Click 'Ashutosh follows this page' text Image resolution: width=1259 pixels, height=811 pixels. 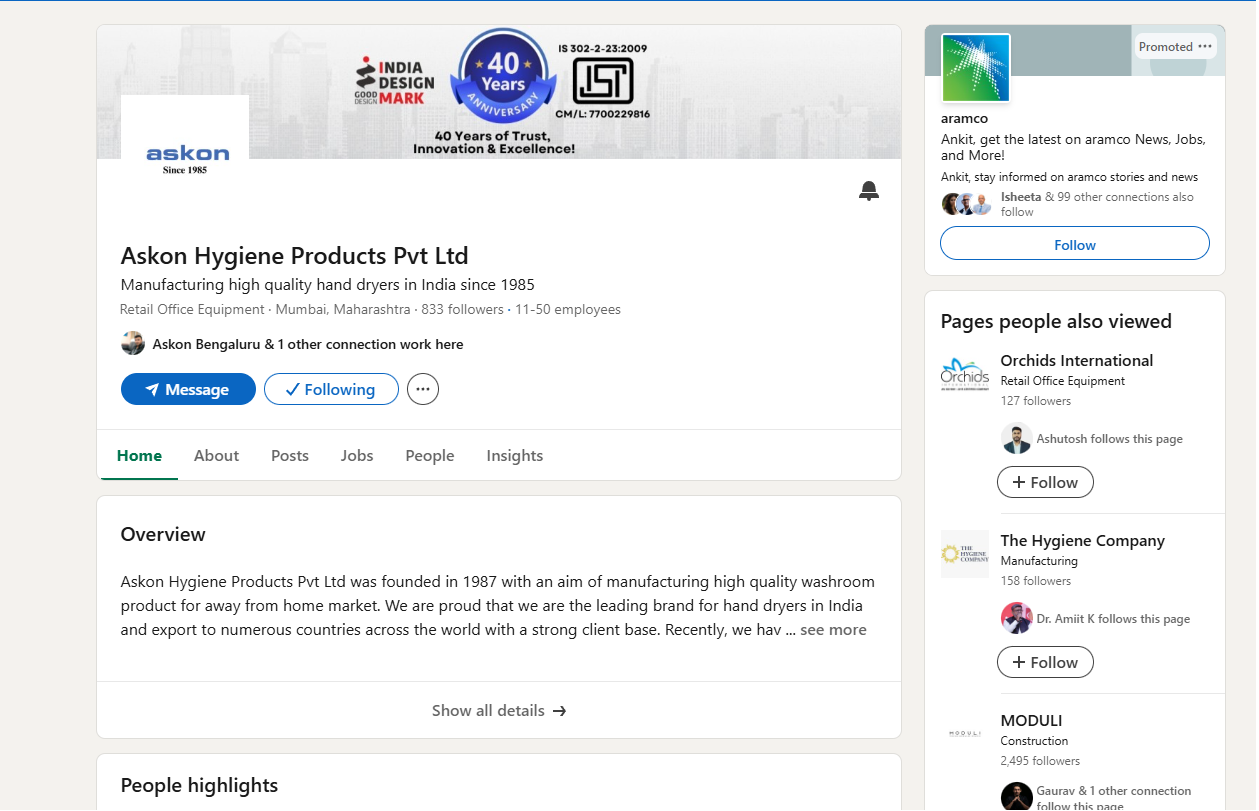pyautogui.click(x=1109, y=439)
